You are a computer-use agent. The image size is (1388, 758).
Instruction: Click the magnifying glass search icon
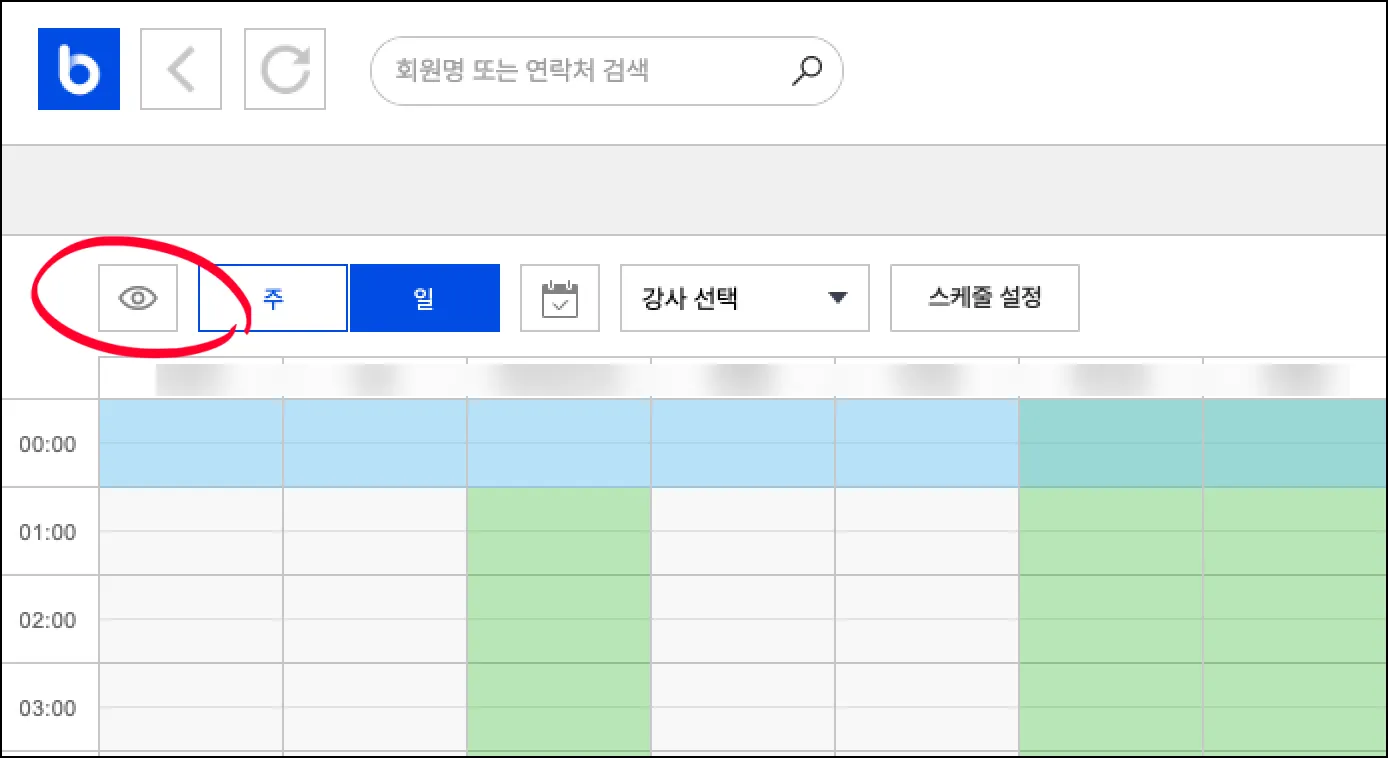[806, 70]
